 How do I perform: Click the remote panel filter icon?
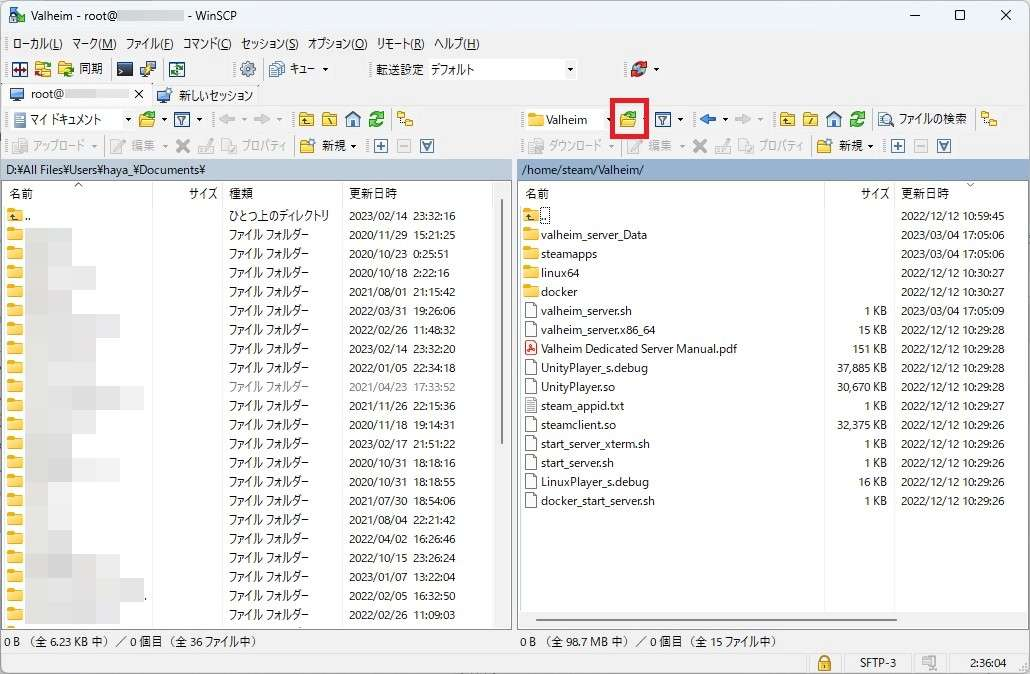click(663, 120)
